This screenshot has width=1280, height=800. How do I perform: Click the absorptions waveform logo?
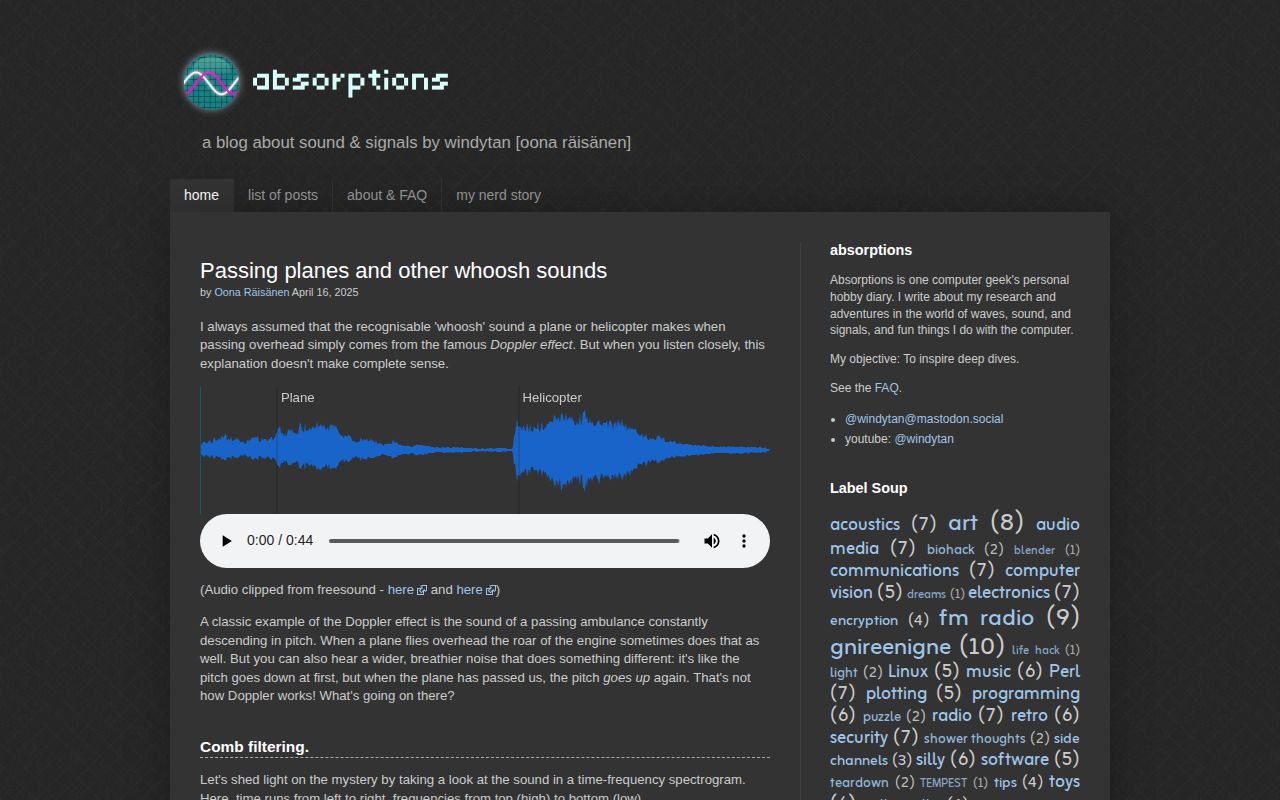click(x=209, y=81)
